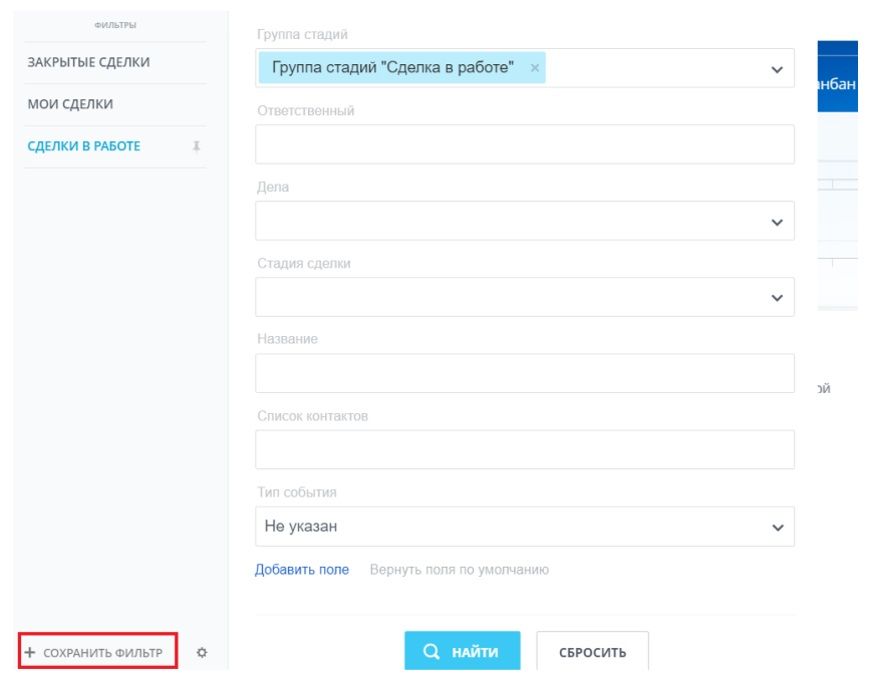This screenshot has width=871, height=692.
Task: Click Вернуть поля по умолчанию link
Action: pos(459,569)
